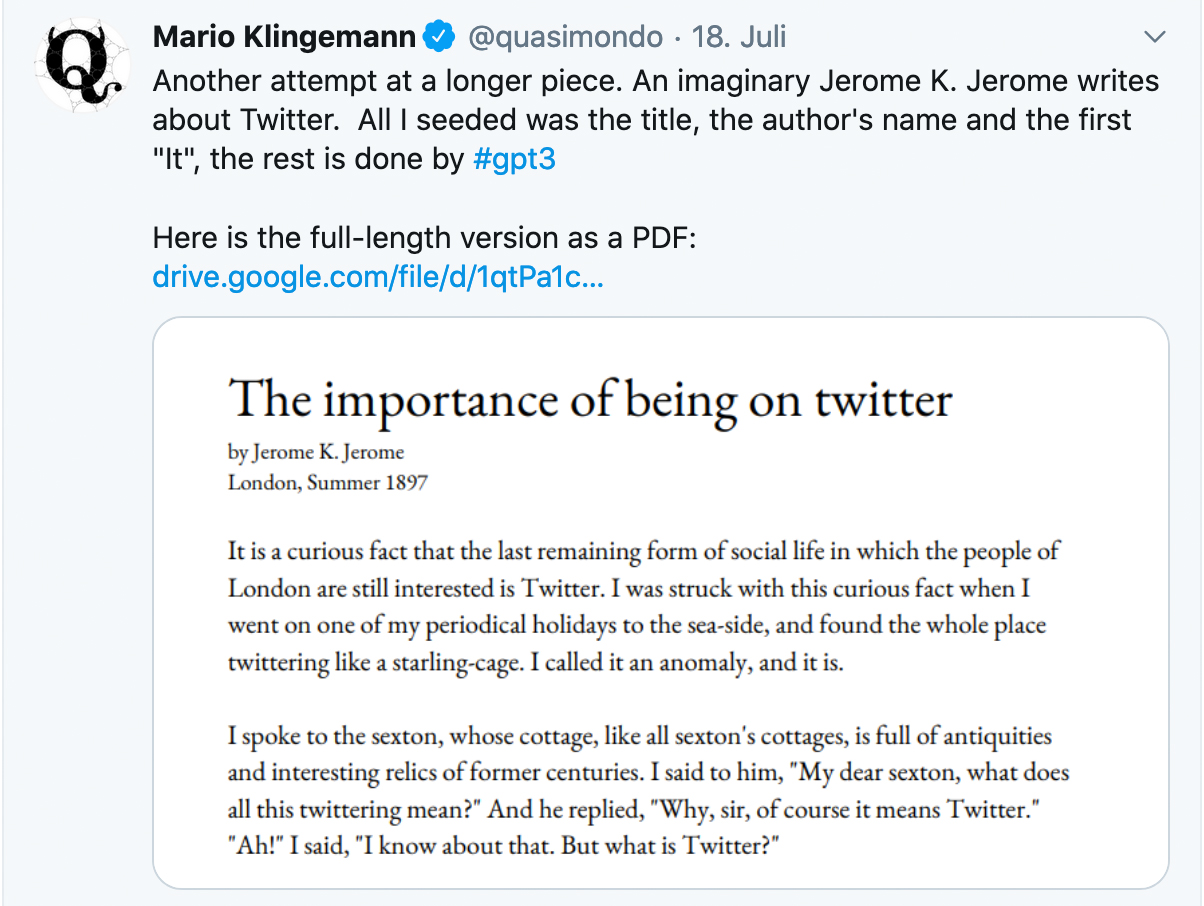Click the 'by Jerome K. Jerome' byline

click(x=316, y=452)
